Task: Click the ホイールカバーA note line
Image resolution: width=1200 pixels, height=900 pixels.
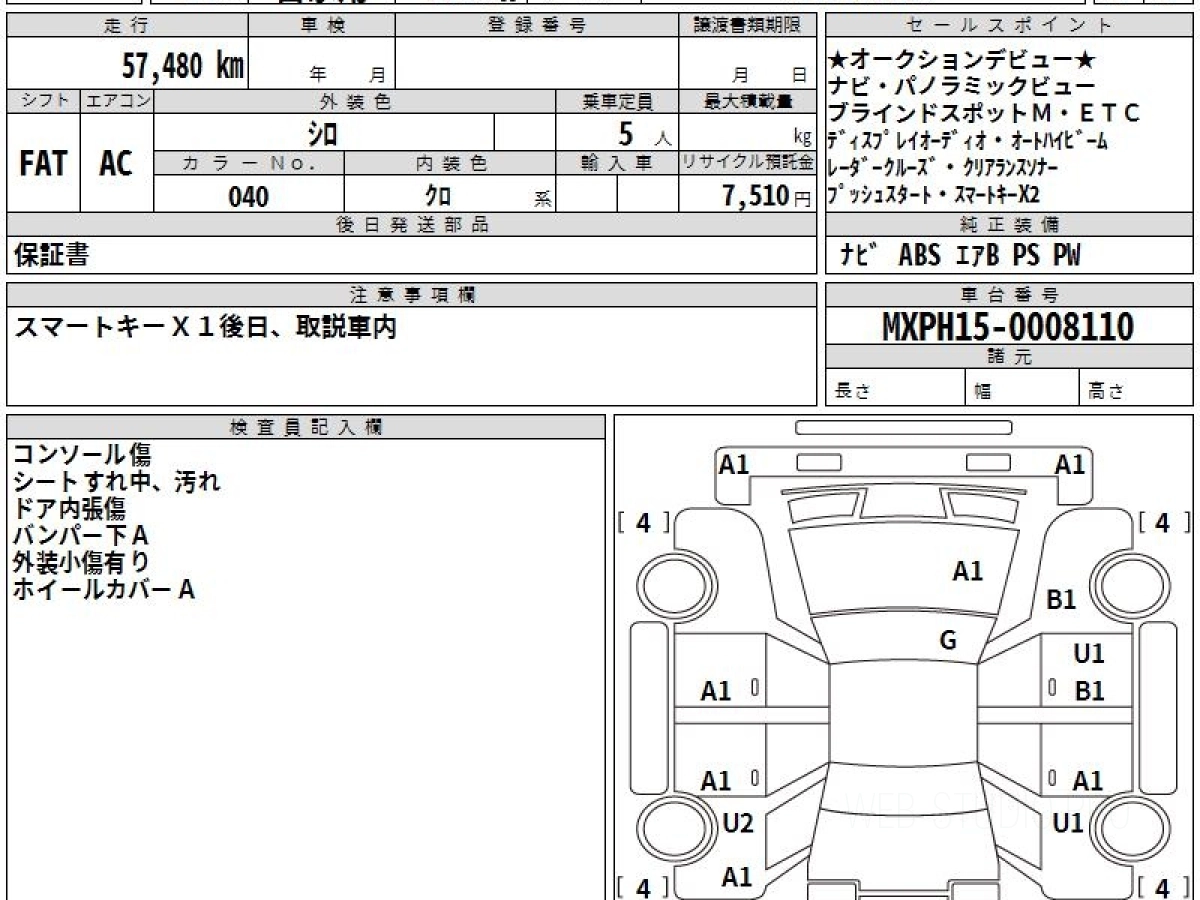Action: click(x=103, y=590)
